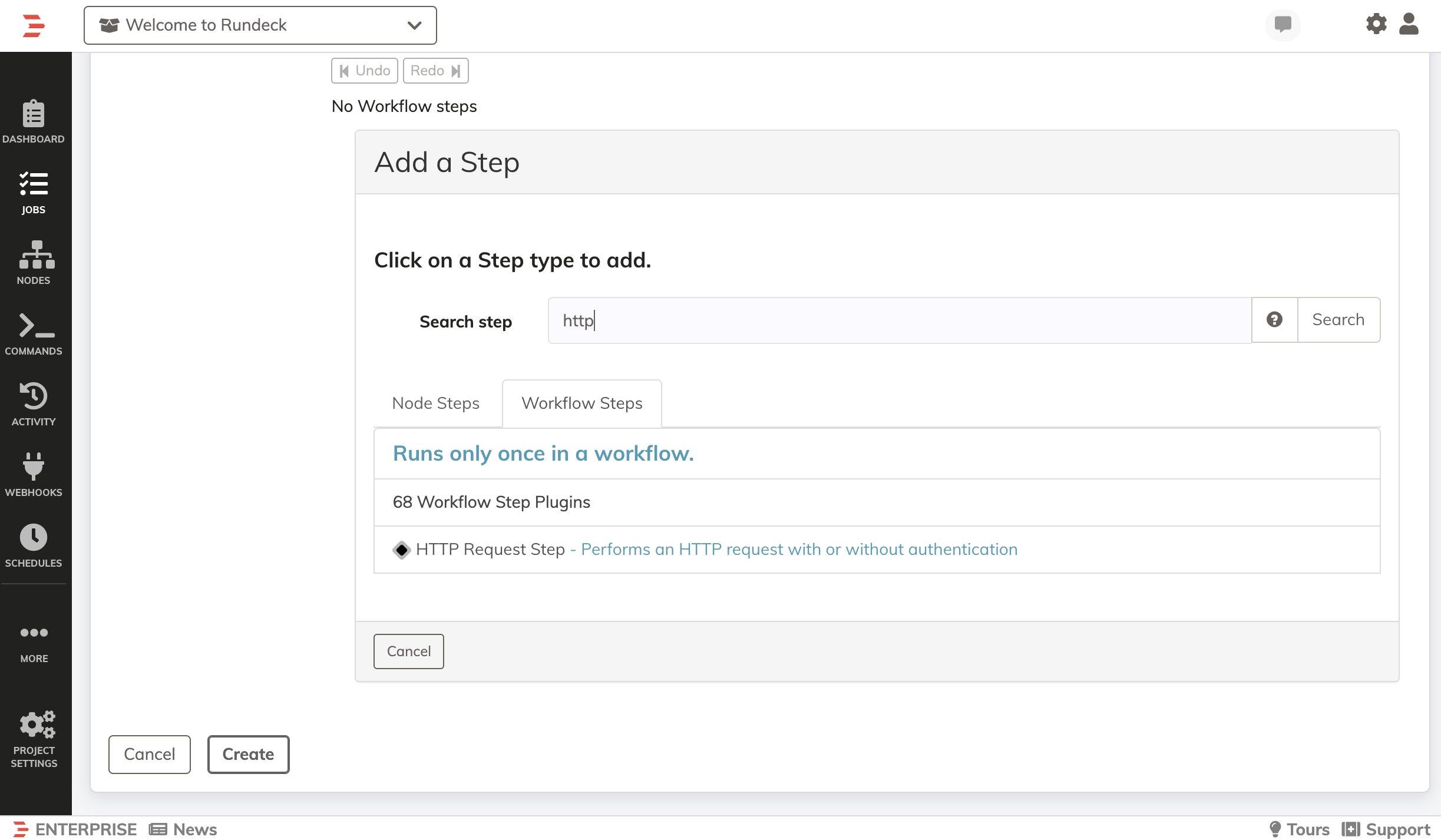The width and height of the screenshot is (1441, 840).
Task: Click the More menu item in sidebar
Action: (33, 640)
